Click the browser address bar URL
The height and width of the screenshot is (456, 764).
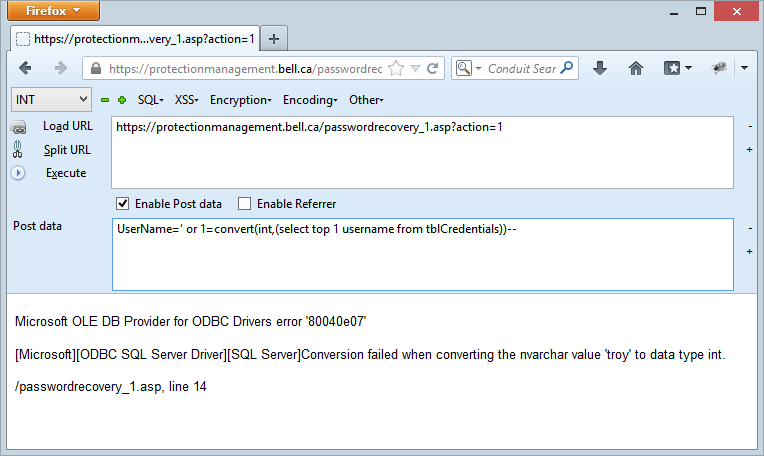246,69
